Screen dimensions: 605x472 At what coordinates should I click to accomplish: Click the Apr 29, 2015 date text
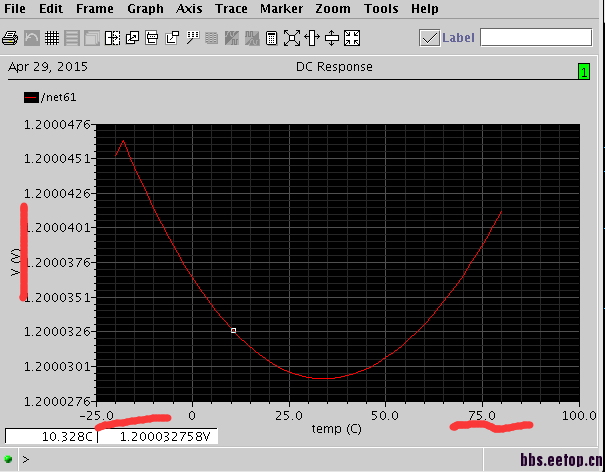pos(48,67)
